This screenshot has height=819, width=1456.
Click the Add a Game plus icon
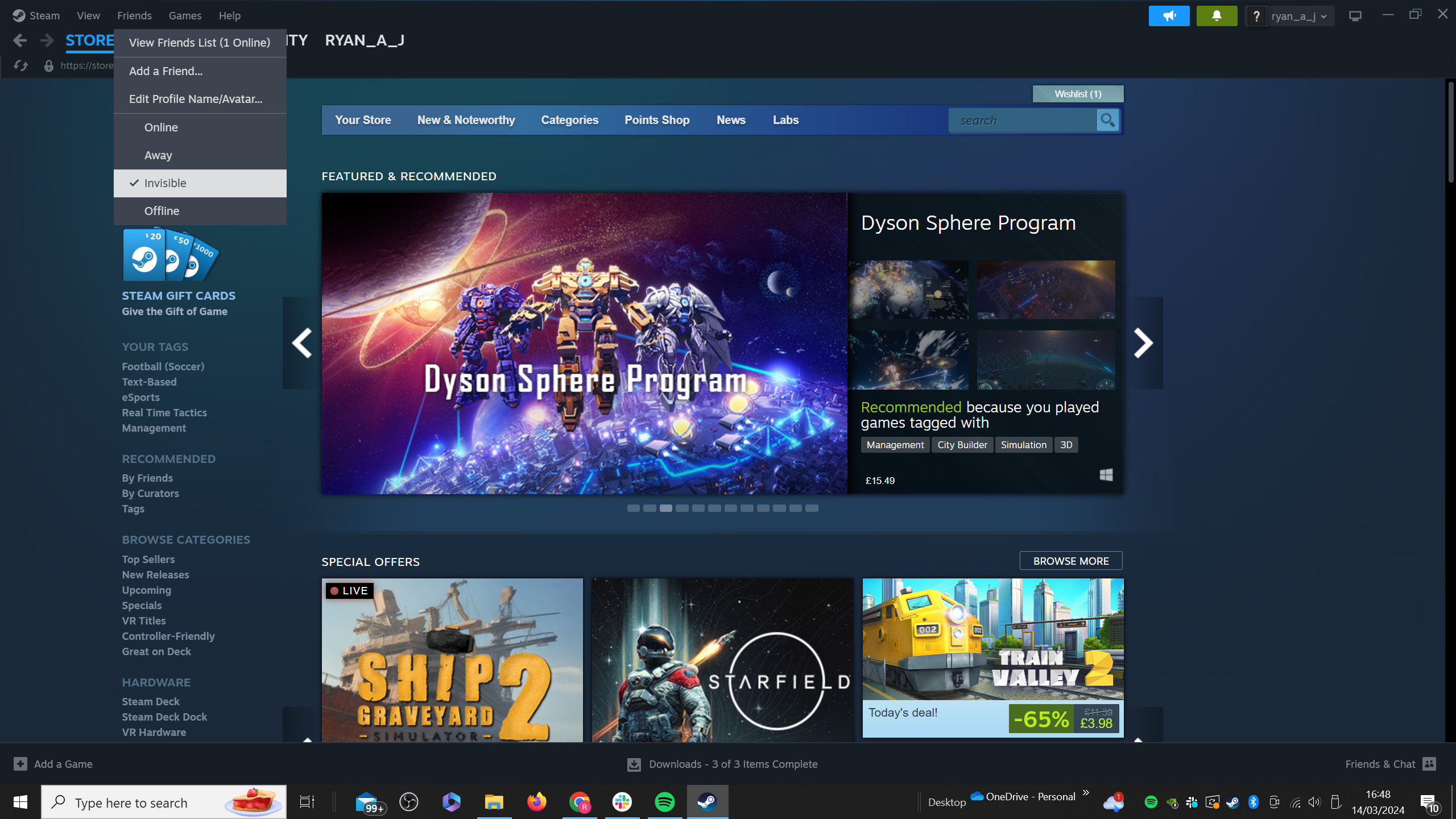[20, 764]
